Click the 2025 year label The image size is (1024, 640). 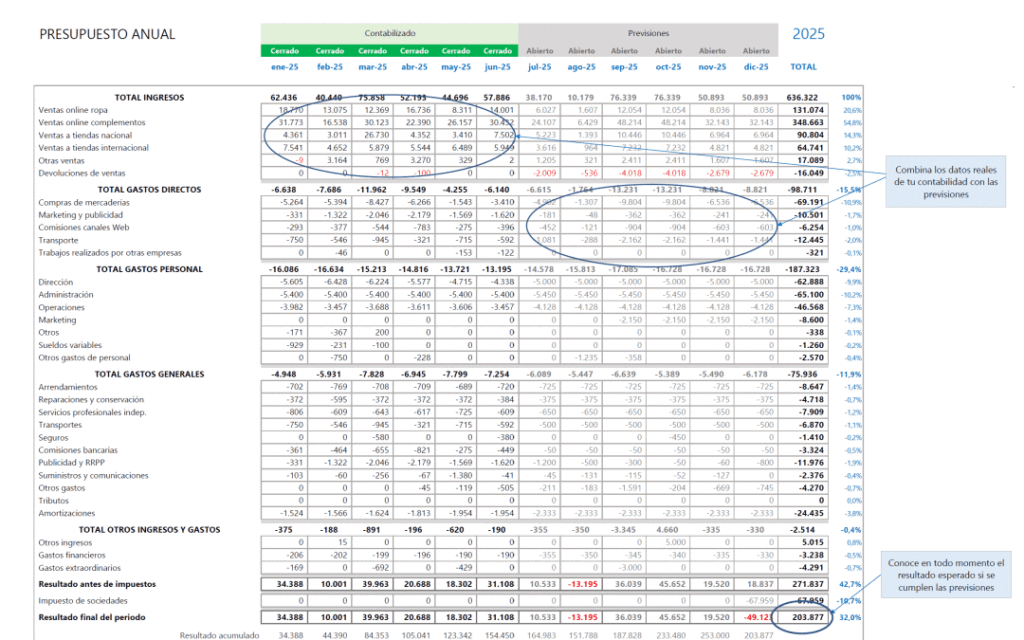[x=808, y=33]
